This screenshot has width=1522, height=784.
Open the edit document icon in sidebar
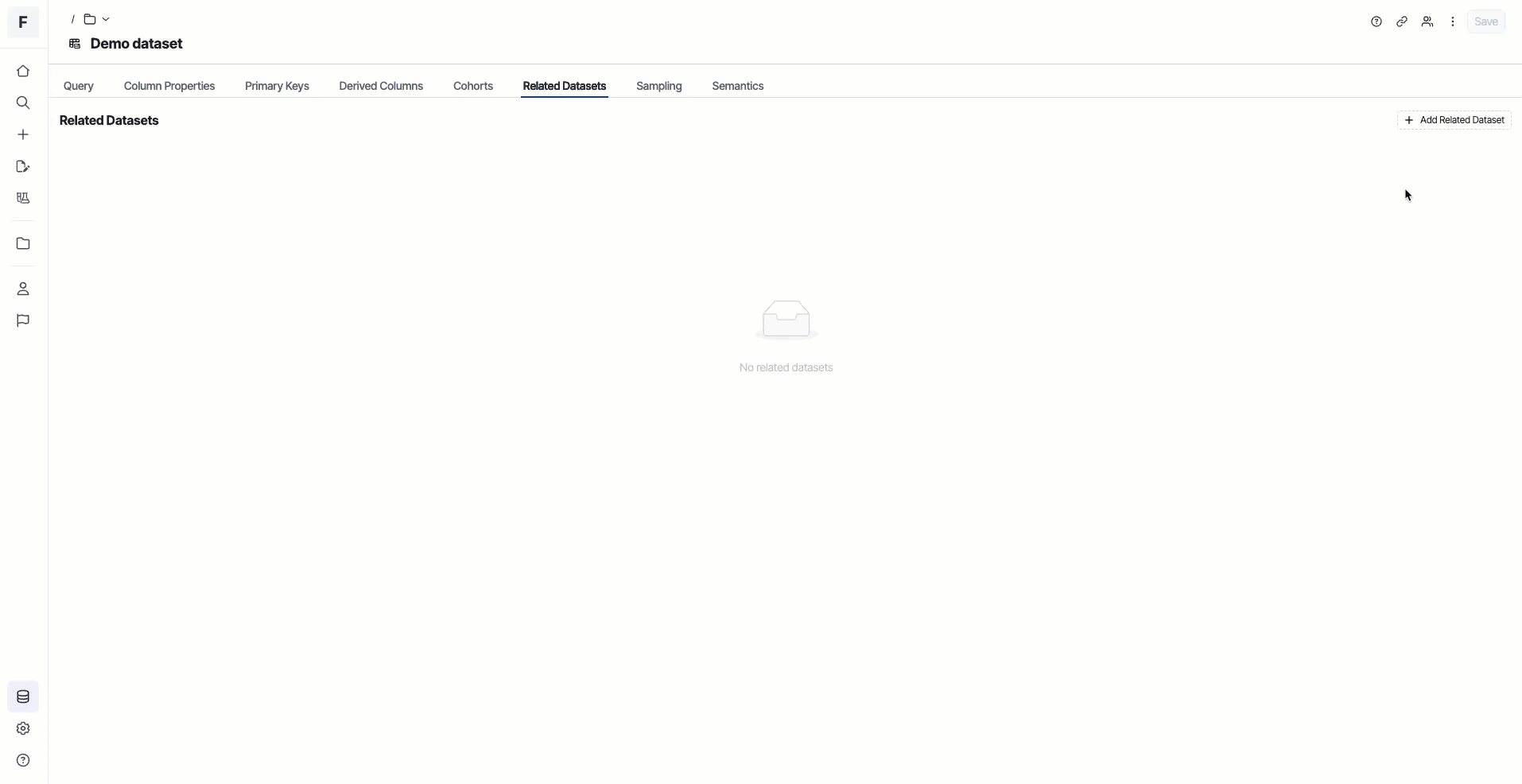[23, 167]
